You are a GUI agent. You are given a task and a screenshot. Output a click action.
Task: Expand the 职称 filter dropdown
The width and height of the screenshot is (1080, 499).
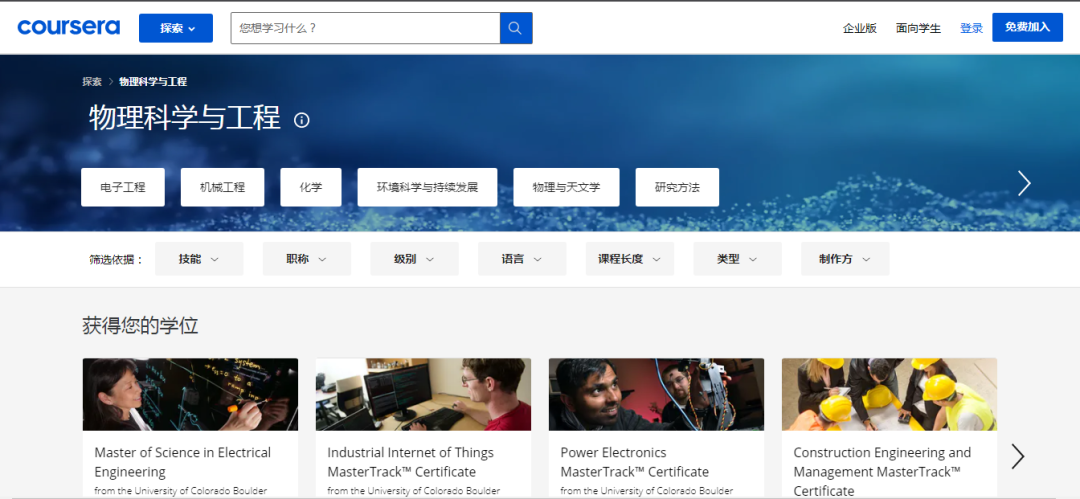[x=307, y=259]
